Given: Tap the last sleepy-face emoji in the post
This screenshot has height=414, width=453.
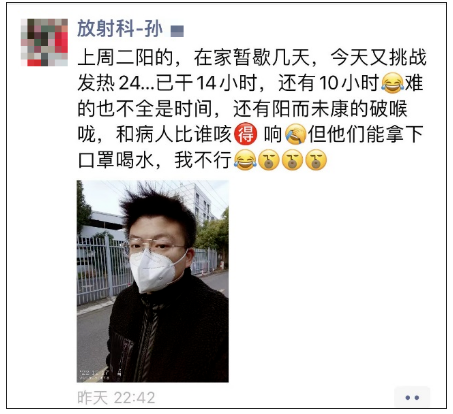Looking at the screenshot, I should 316,160.
